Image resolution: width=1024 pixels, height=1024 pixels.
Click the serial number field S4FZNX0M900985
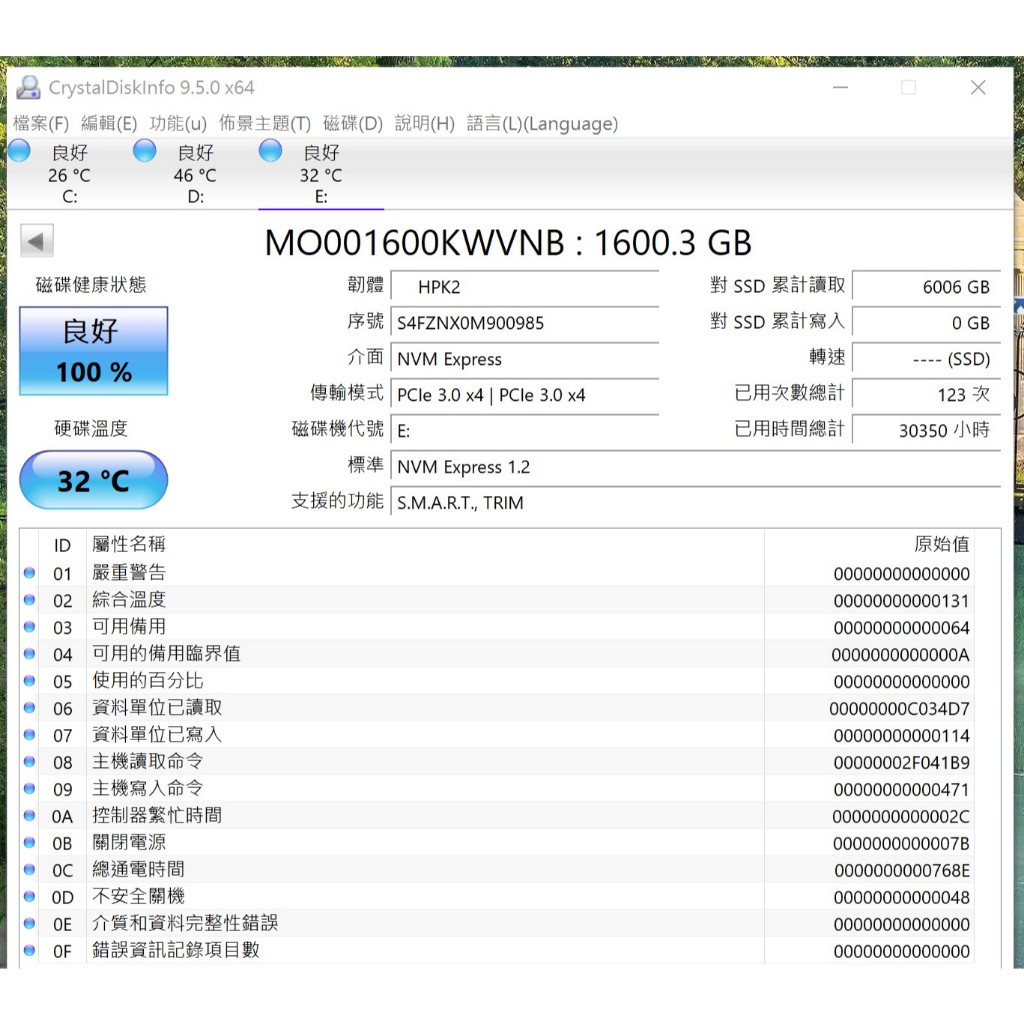pyautogui.click(x=524, y=323)
